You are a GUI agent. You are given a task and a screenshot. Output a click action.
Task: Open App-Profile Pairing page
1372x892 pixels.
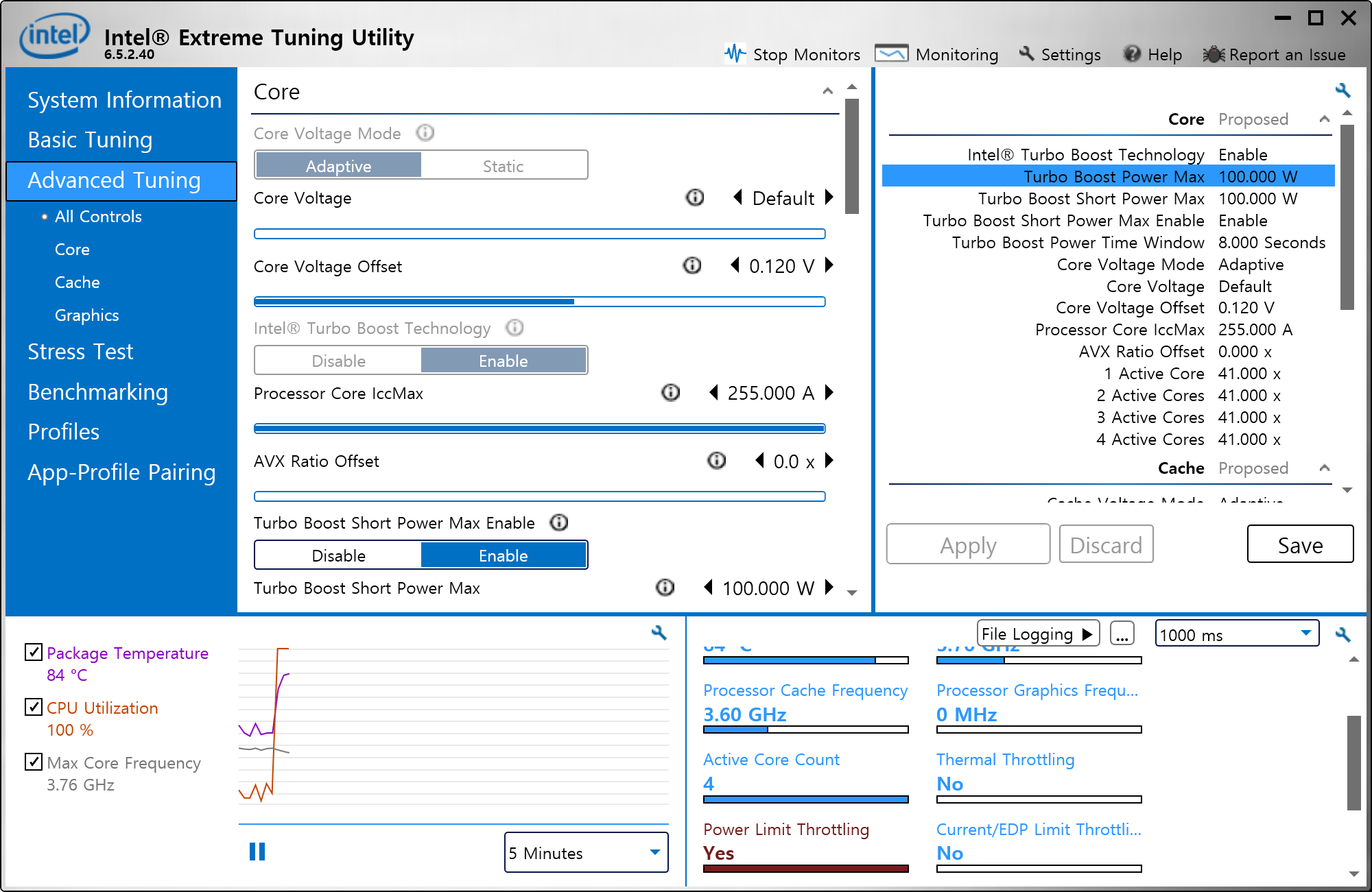pos(121,472)
